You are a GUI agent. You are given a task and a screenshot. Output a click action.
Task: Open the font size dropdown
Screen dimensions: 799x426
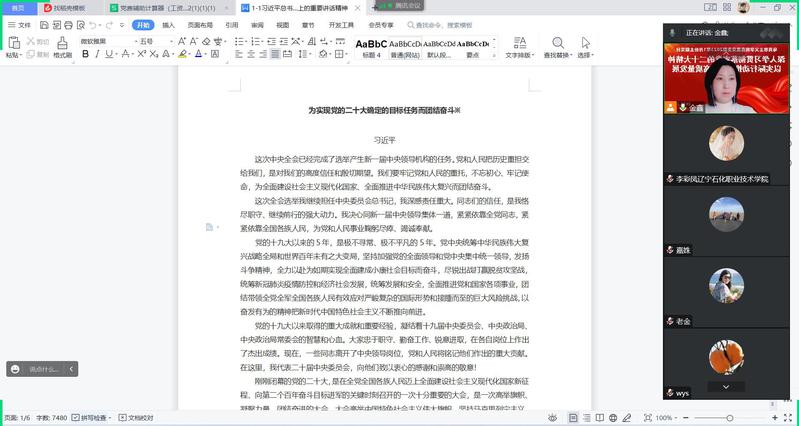point(171,41)
